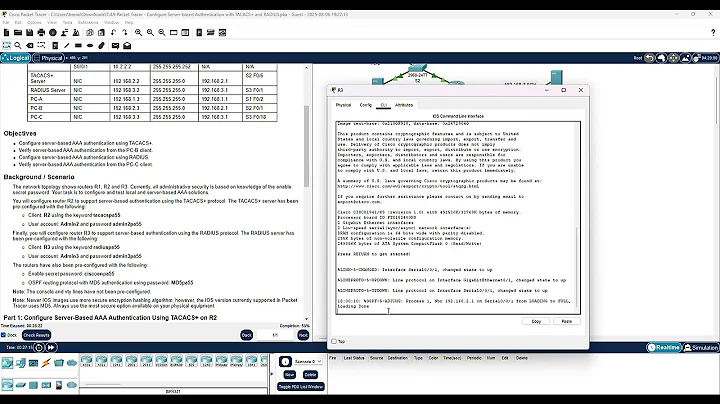Choose the Inspect magnifier tool

pos(18,45)
